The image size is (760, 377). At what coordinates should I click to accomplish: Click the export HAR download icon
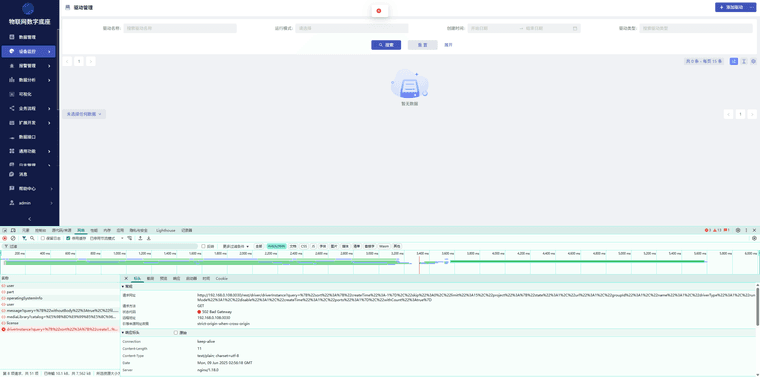(149, 238)
